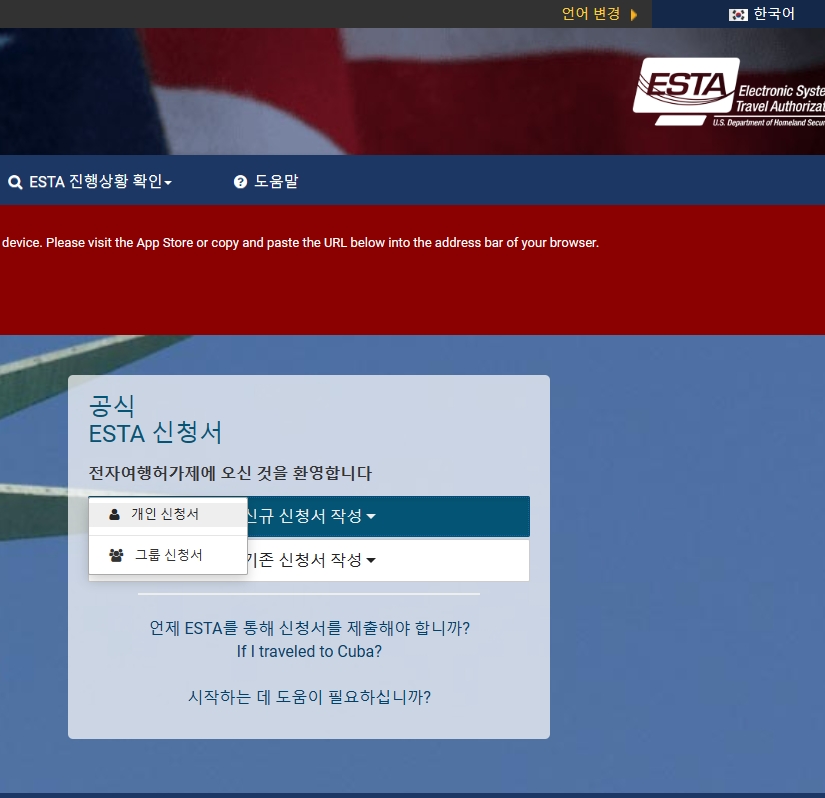Open the 도움말 help menu item
This screenshot has height=798, width=825.
tap(266, 182)
